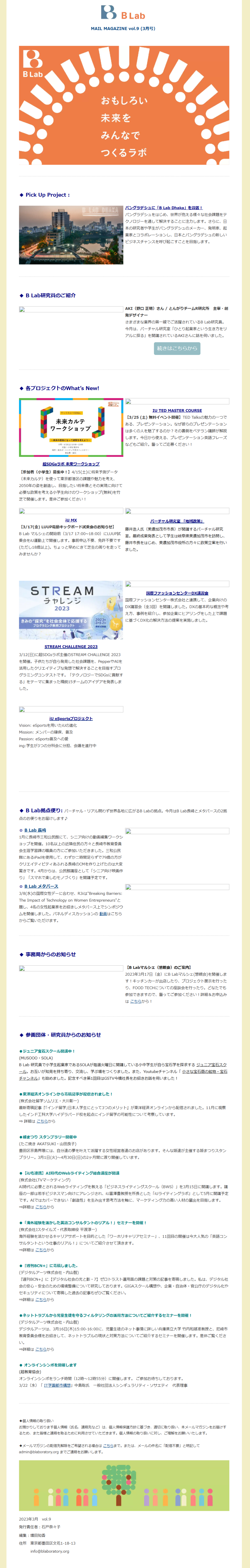
Task: Open こちら under the ネットトラブル seminar notice
Action: 41,1349
